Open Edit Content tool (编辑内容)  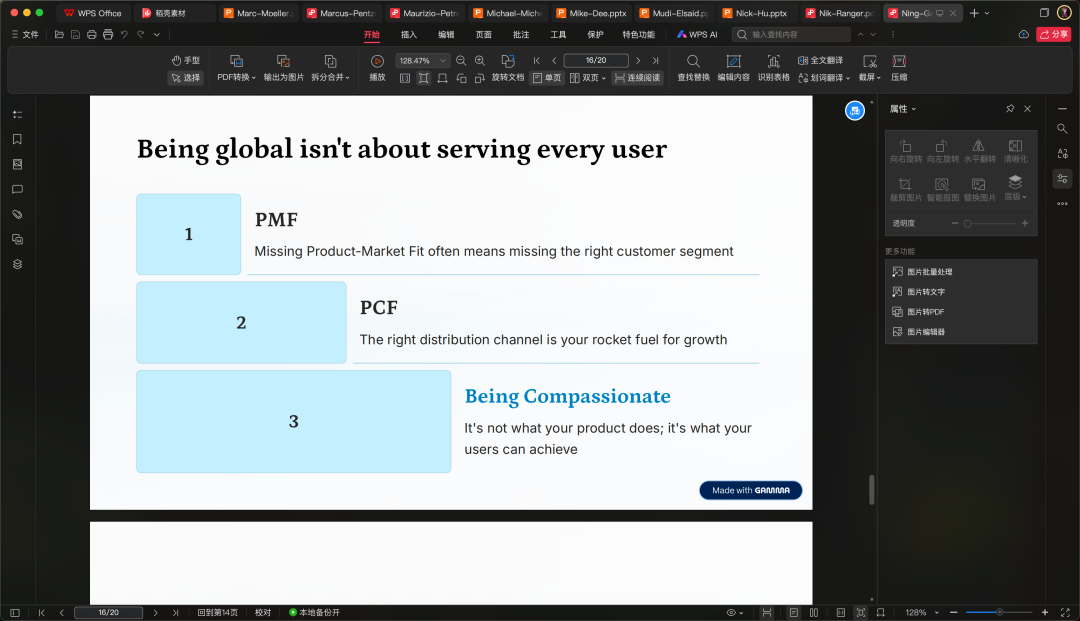pyautogui.click(x=734, y=68)
